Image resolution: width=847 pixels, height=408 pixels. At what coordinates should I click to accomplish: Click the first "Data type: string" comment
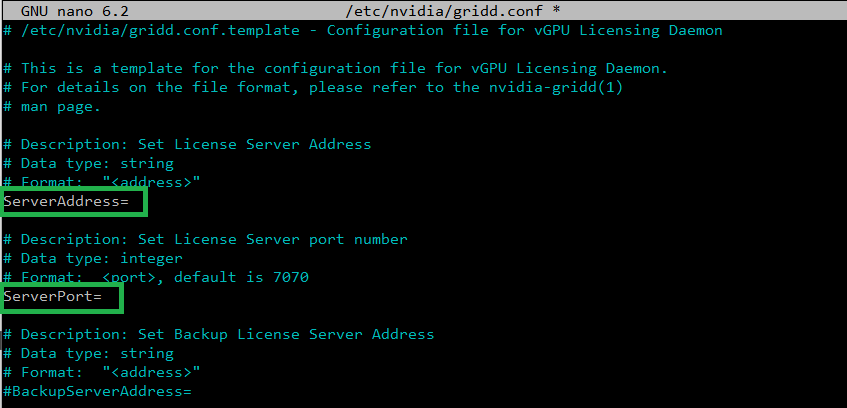89,163
